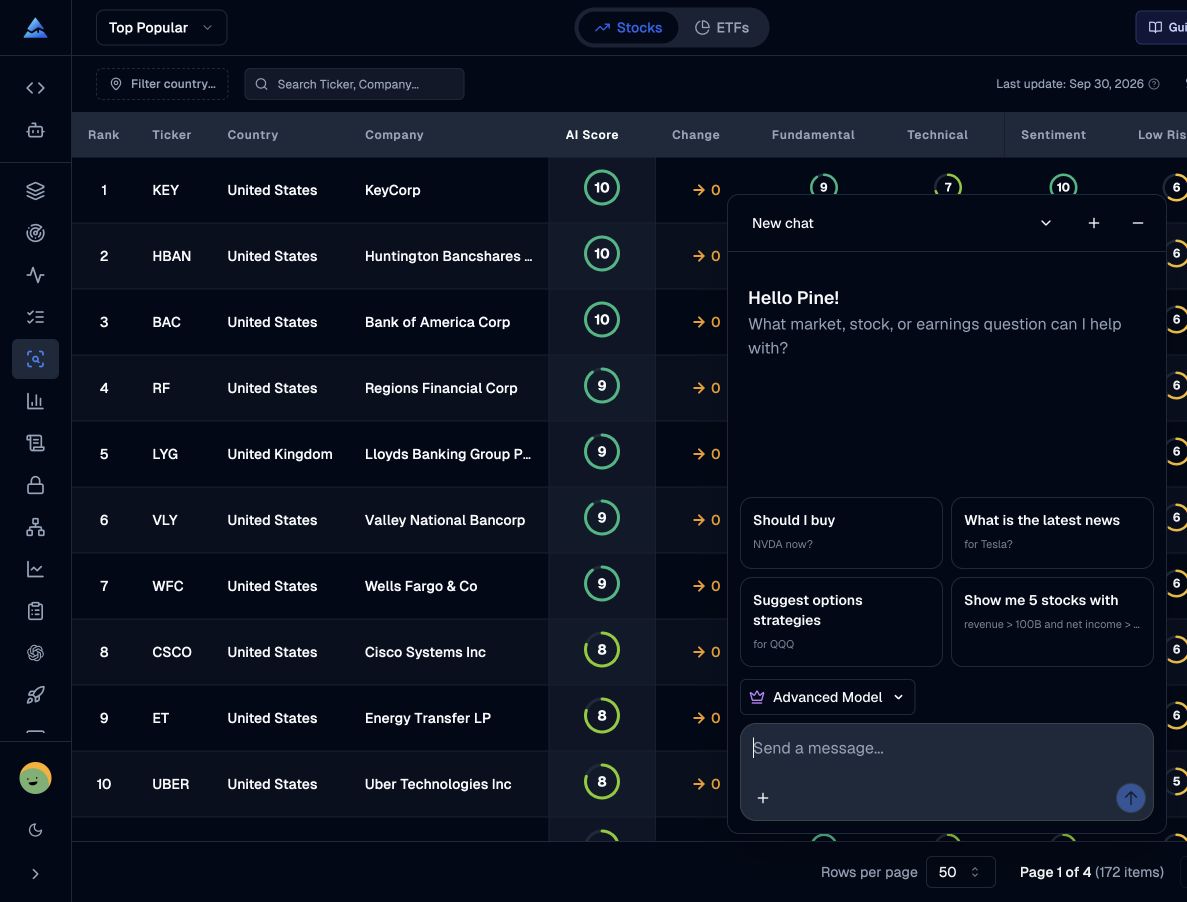This screenshot has width=1187, height=902.
Task: Open the activity pulse sidebar icon
Action: 36,275
